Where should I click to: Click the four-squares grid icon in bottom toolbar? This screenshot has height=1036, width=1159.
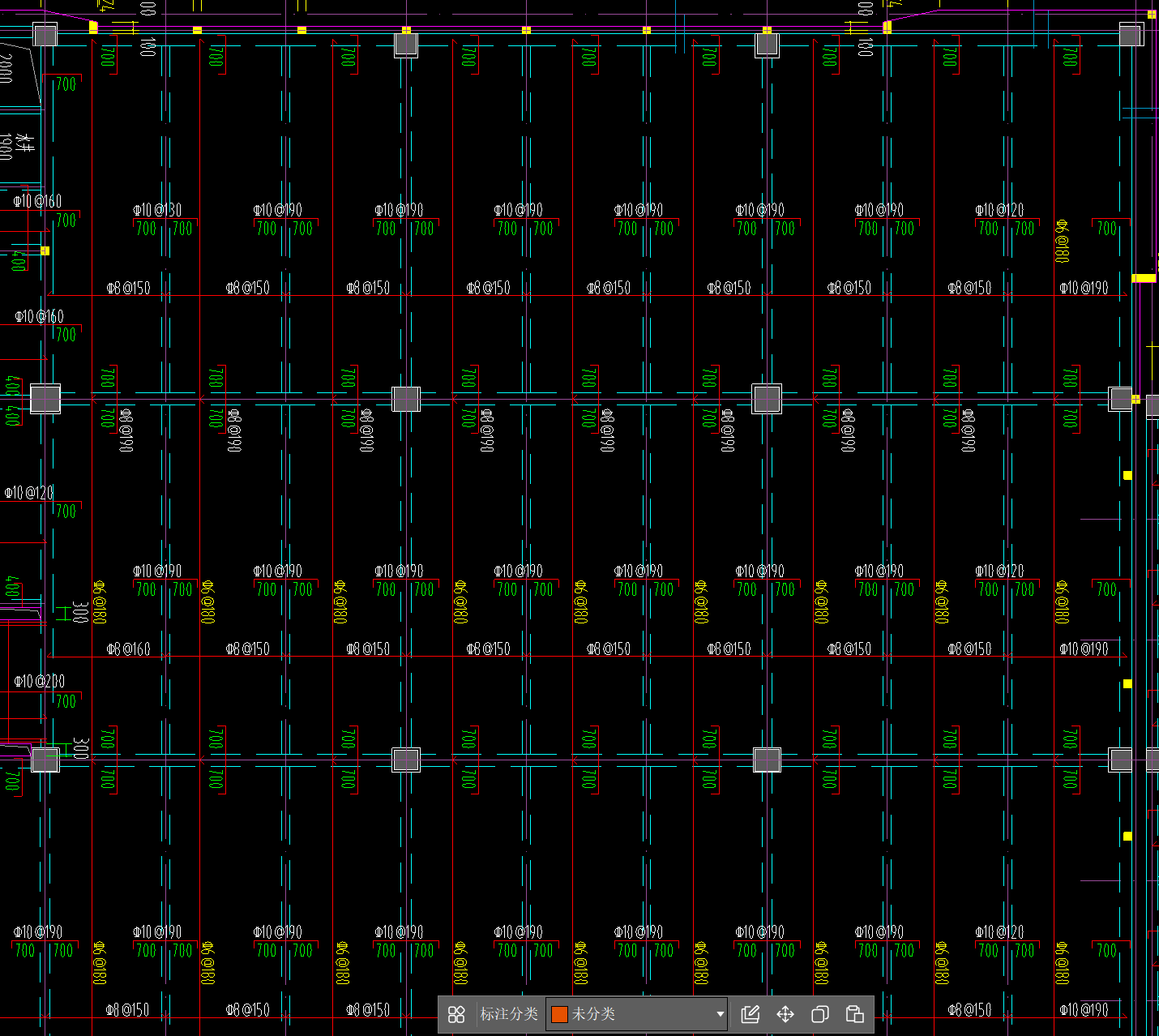coord(456,1014)
